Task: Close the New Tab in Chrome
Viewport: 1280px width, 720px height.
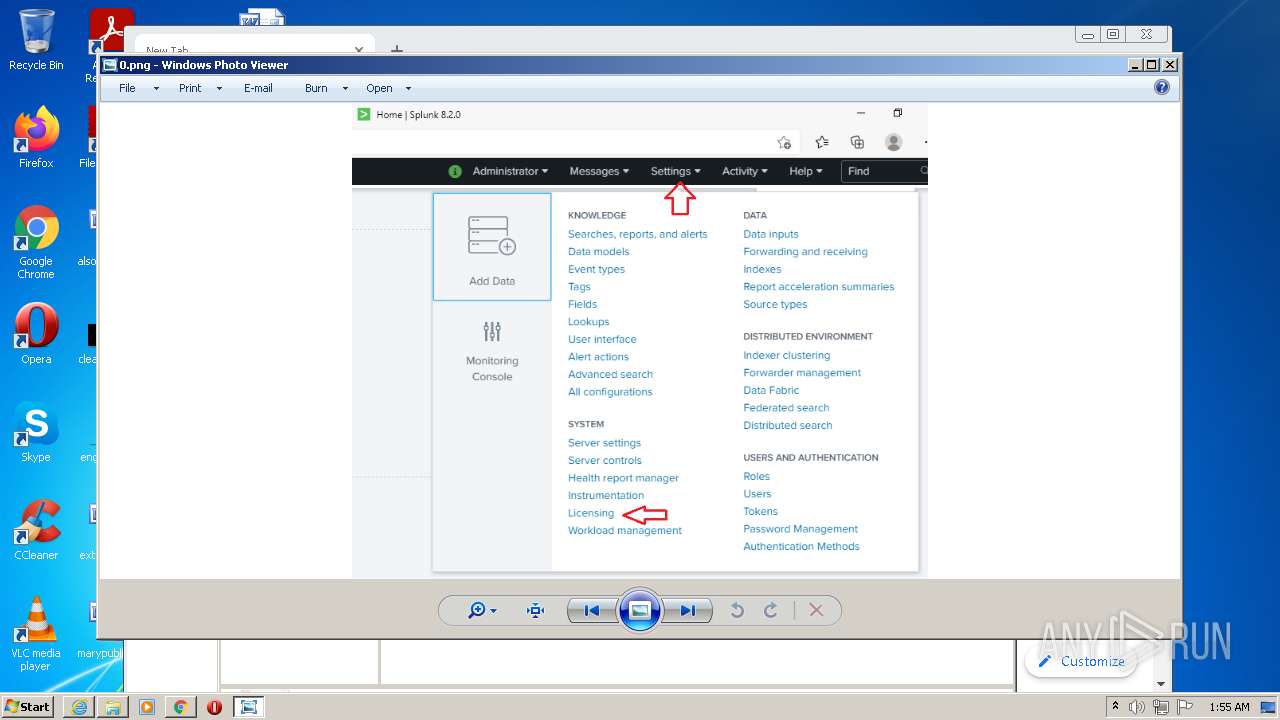Action: click(x=359, y=49)
